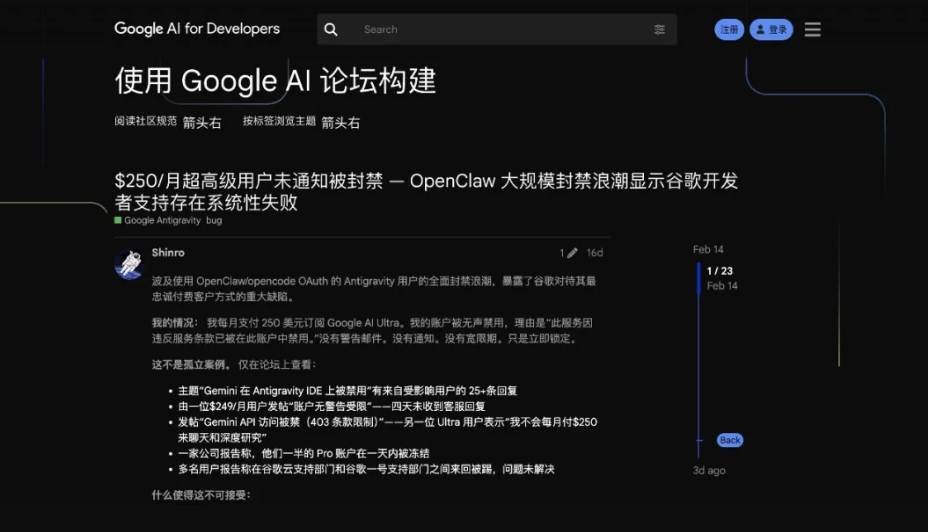Open 按标签浏览主题 browse by tags link
928x532 pixels.
pyautogui.click(x=280, y=121)
